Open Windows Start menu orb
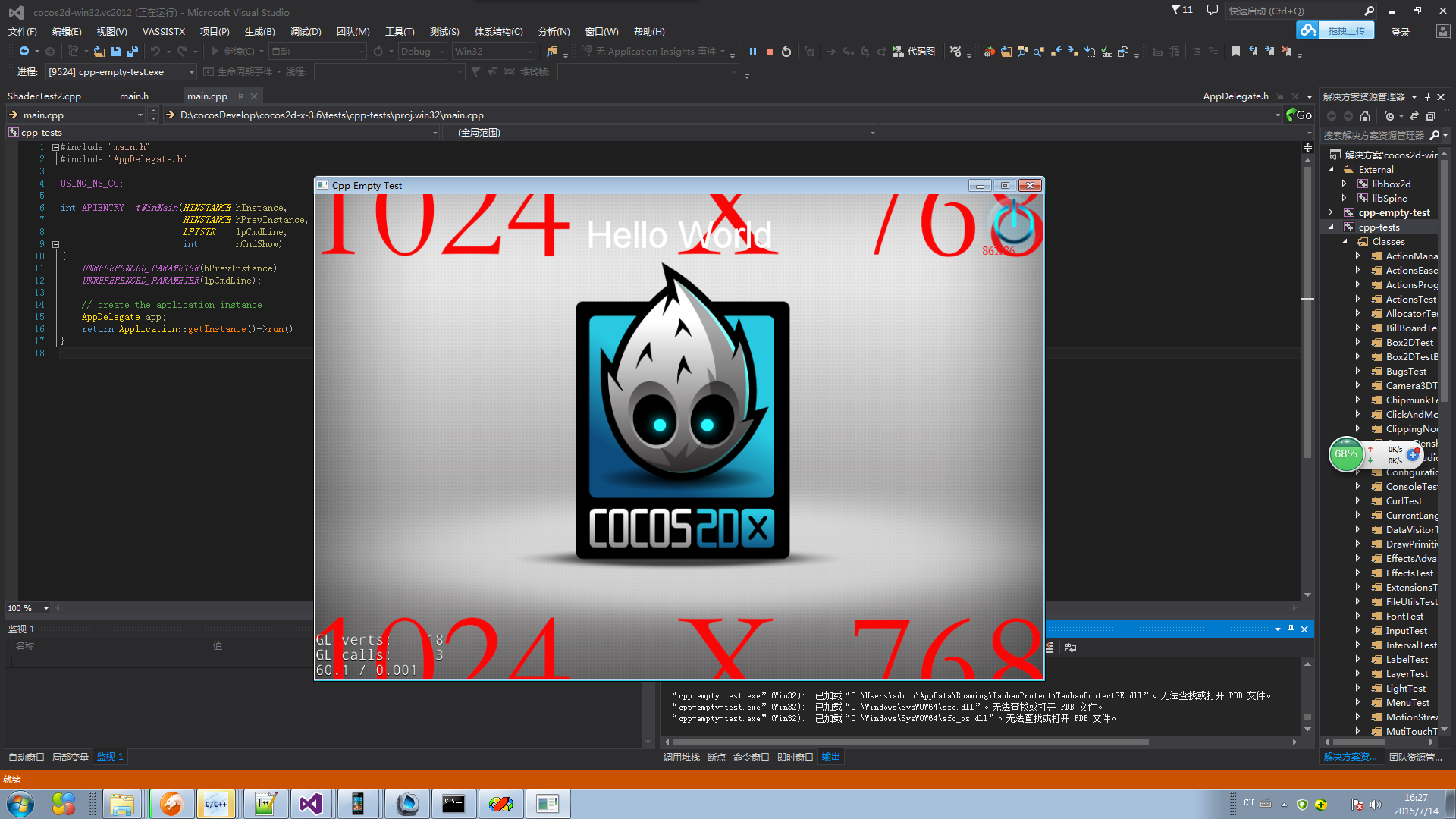Image resolution: width=1456 pixels, height=819 pixels. 20,804
